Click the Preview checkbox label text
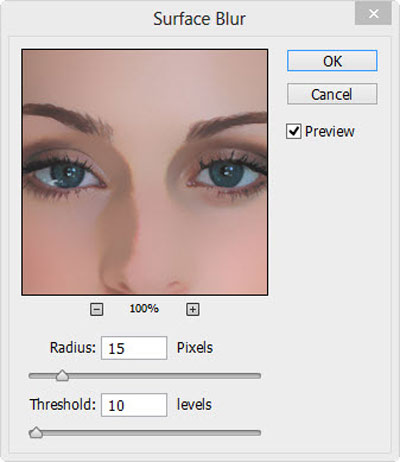400x462 pixels. click(x=330, y=131)
